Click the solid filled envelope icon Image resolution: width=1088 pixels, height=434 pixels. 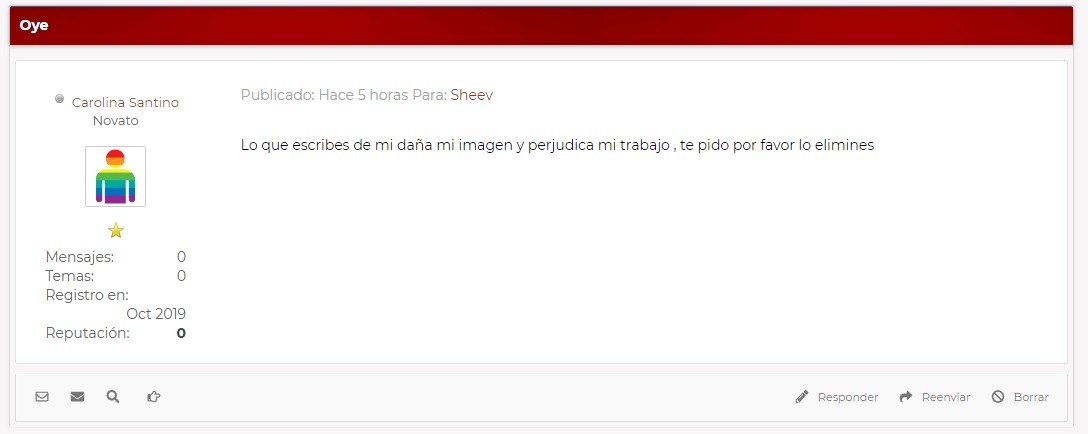click(x=77, y=397)
